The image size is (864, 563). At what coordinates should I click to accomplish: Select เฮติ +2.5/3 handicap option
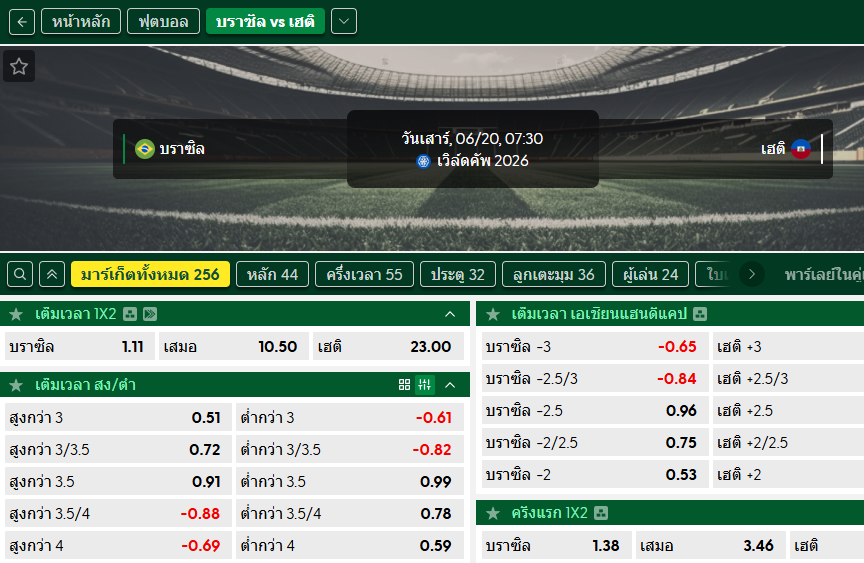click(x=789, y=378)
